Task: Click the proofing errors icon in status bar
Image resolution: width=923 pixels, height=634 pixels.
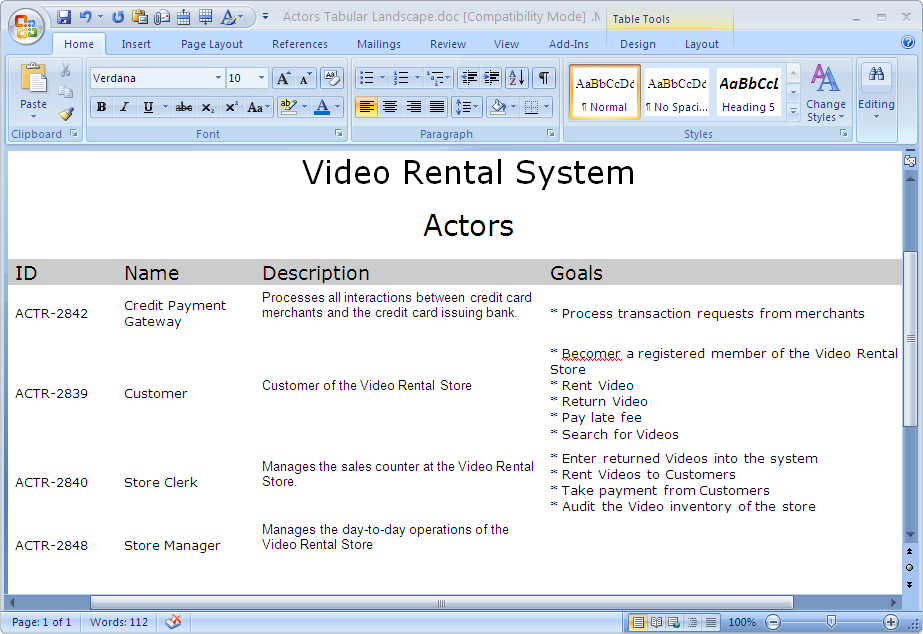Action: click(173, 622)
